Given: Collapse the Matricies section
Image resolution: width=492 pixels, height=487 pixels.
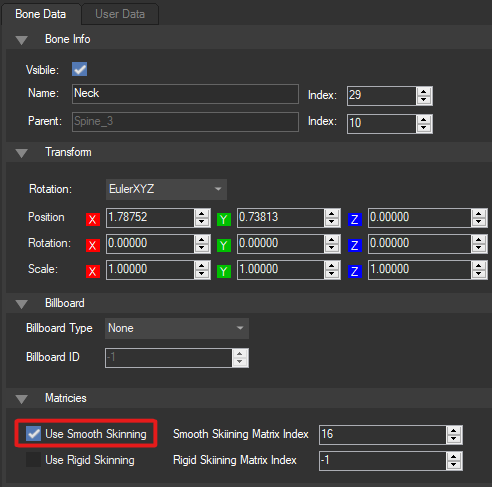Looking at the screenshot, I should tap(22, 399).
